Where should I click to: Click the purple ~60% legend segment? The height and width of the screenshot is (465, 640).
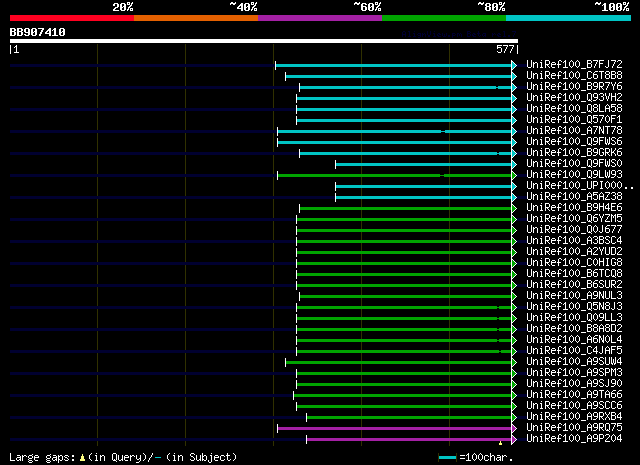320,18
